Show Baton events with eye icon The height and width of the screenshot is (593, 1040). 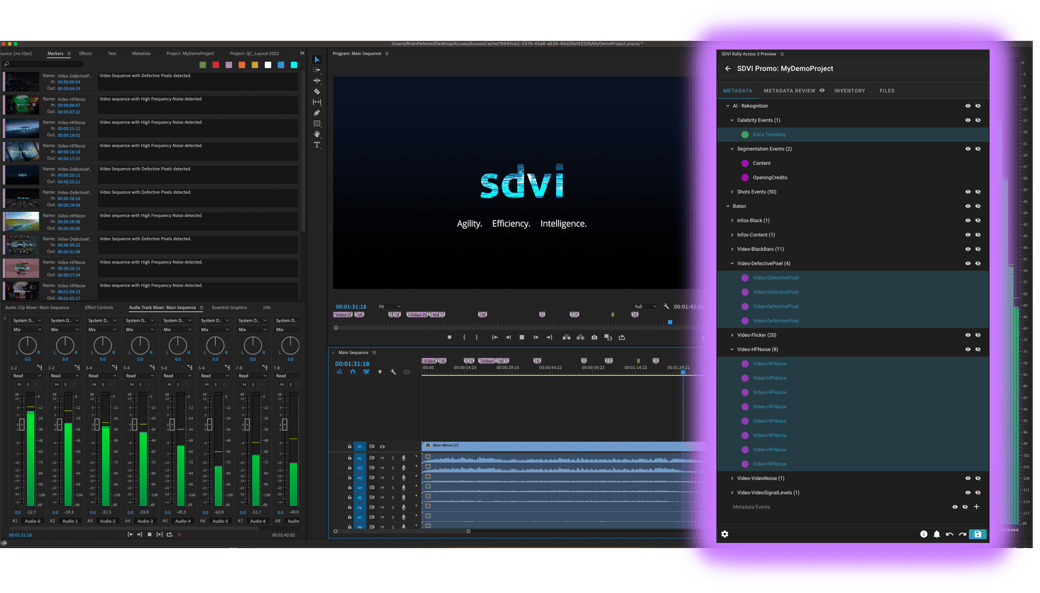pyautogui.click(x=968, y=206)
